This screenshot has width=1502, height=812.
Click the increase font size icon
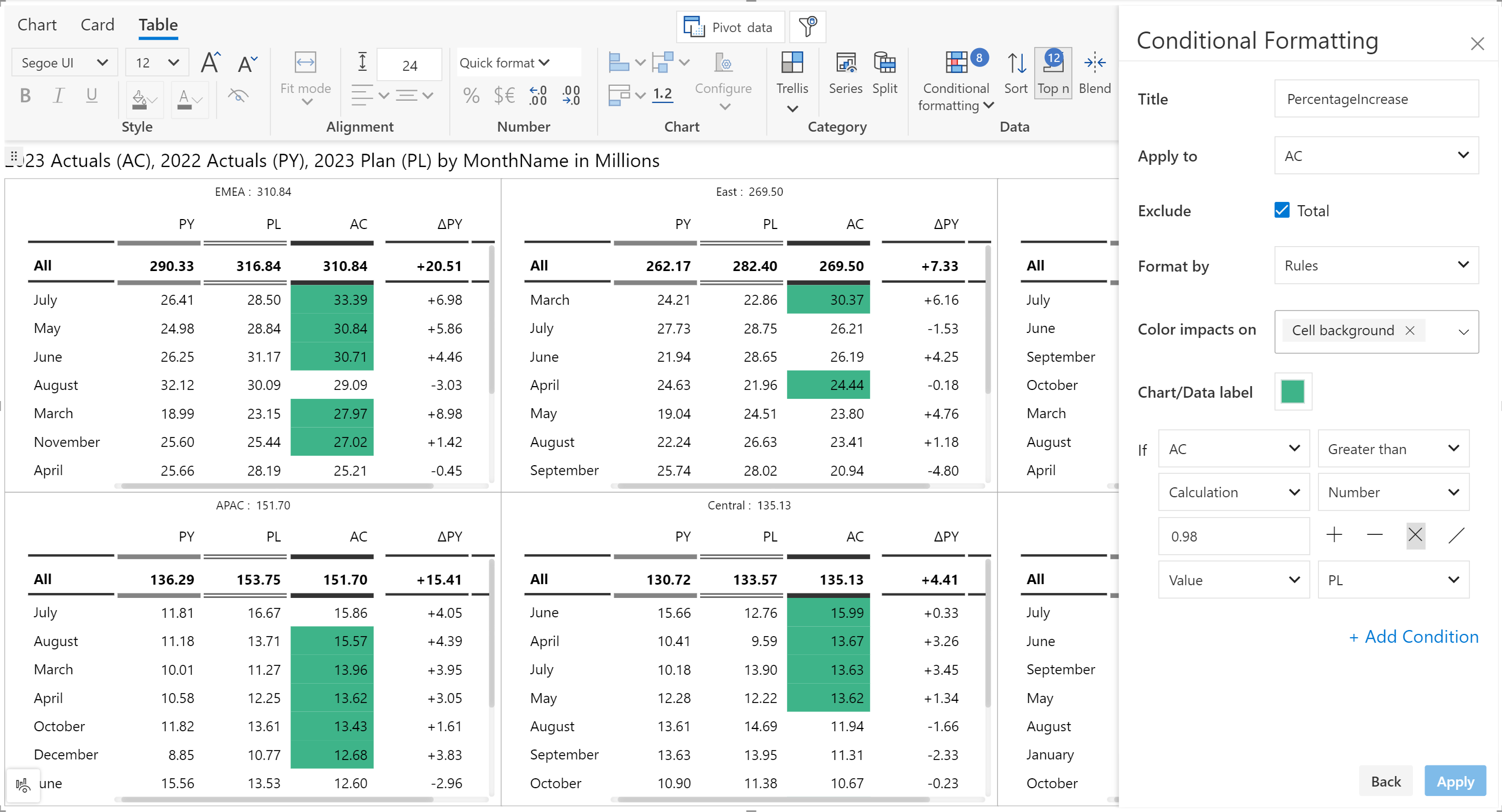click(210, 63)
